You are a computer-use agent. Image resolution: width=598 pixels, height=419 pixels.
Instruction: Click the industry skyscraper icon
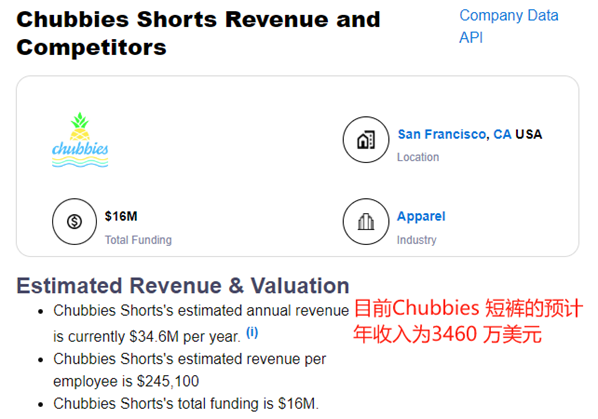coord(366,221)
